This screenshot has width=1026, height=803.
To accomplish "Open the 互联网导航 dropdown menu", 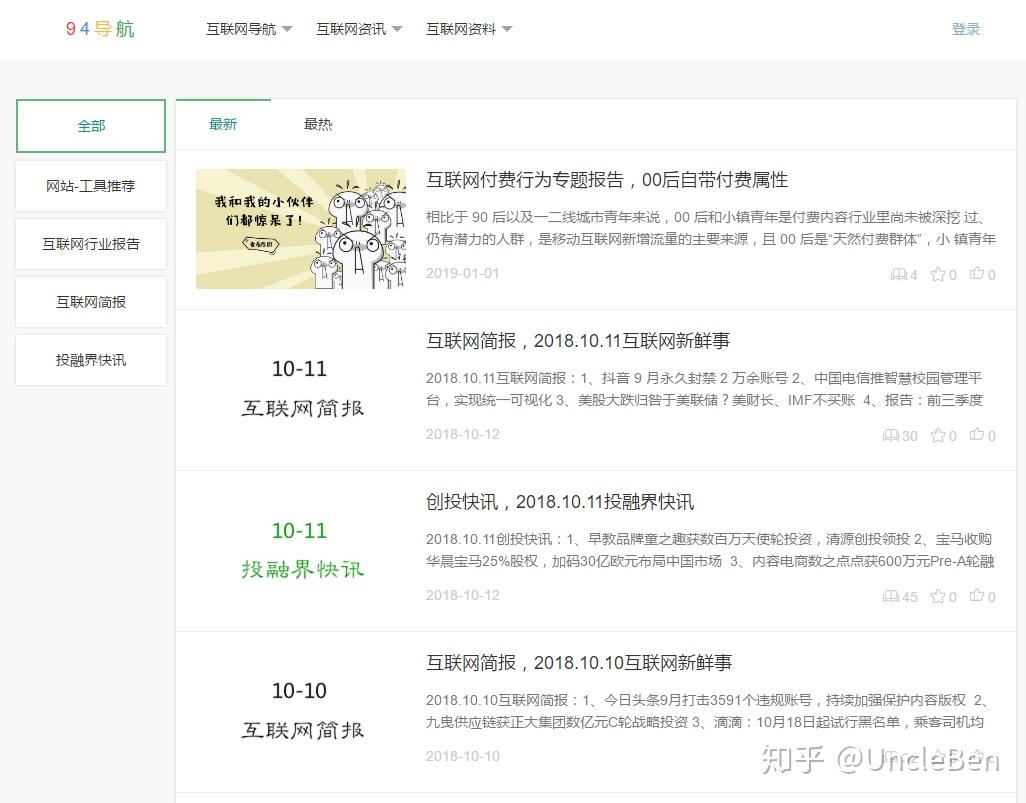I will [249, 29].
